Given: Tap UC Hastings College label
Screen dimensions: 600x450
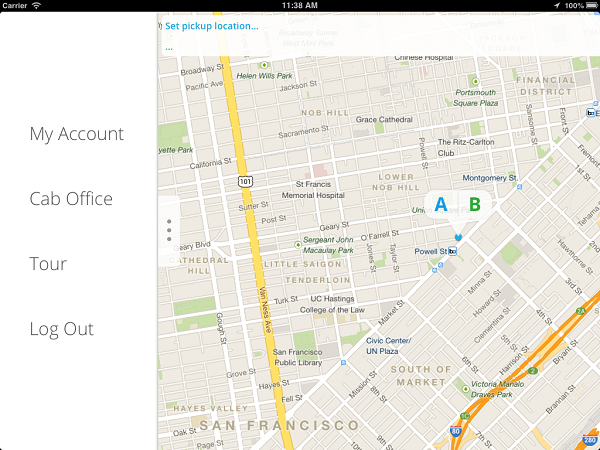Looking at the screenshot, I should [x=332, y=304].
